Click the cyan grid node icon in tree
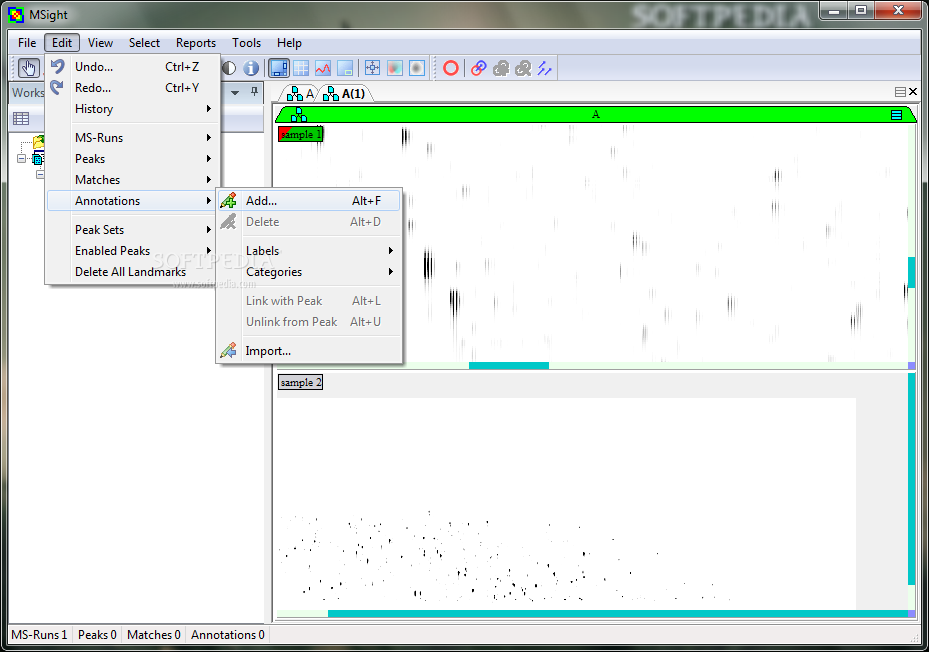This screenshot has width=929, height=652. (x=38, y=158)
